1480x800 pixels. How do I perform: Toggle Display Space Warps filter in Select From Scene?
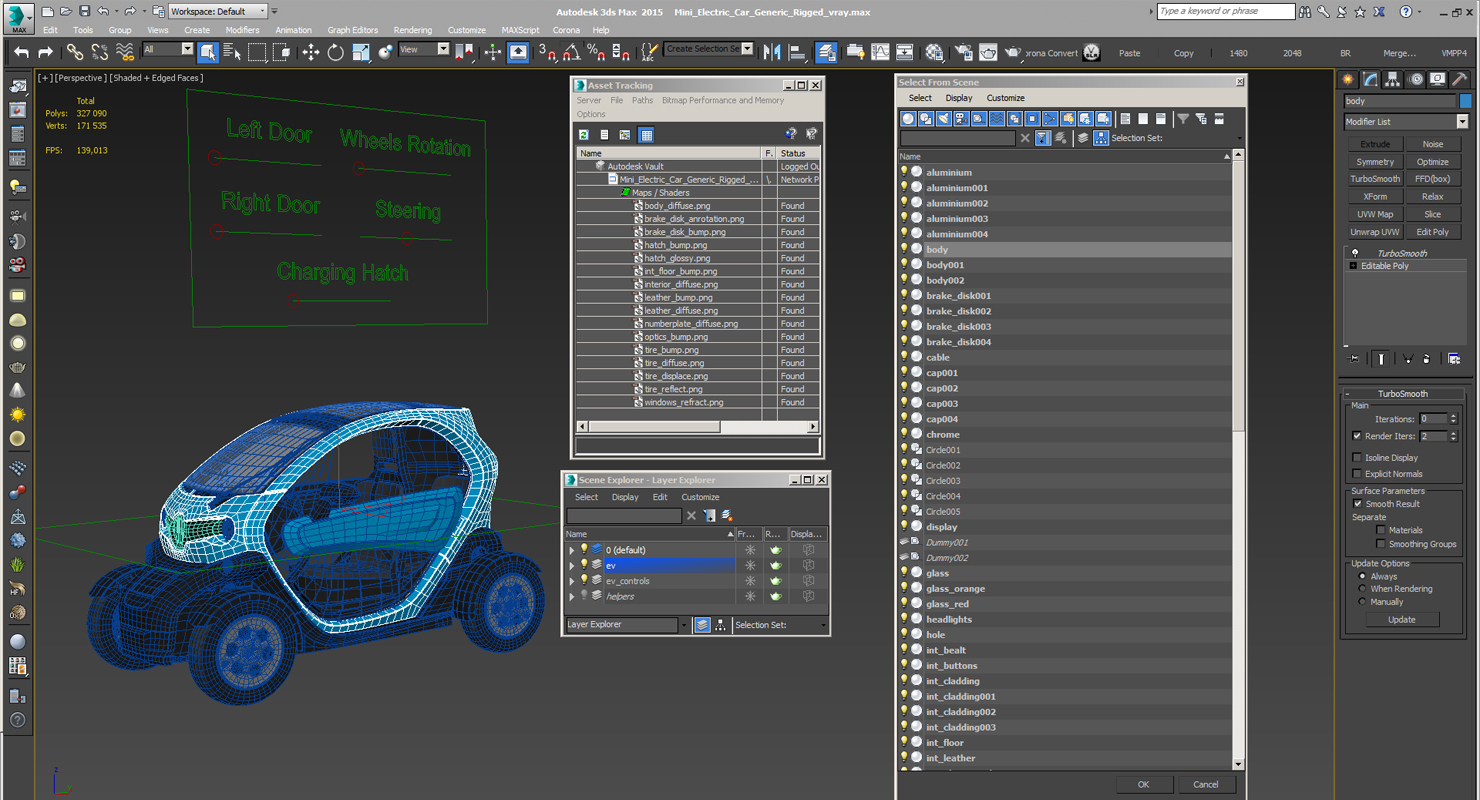tap(997, 119)
